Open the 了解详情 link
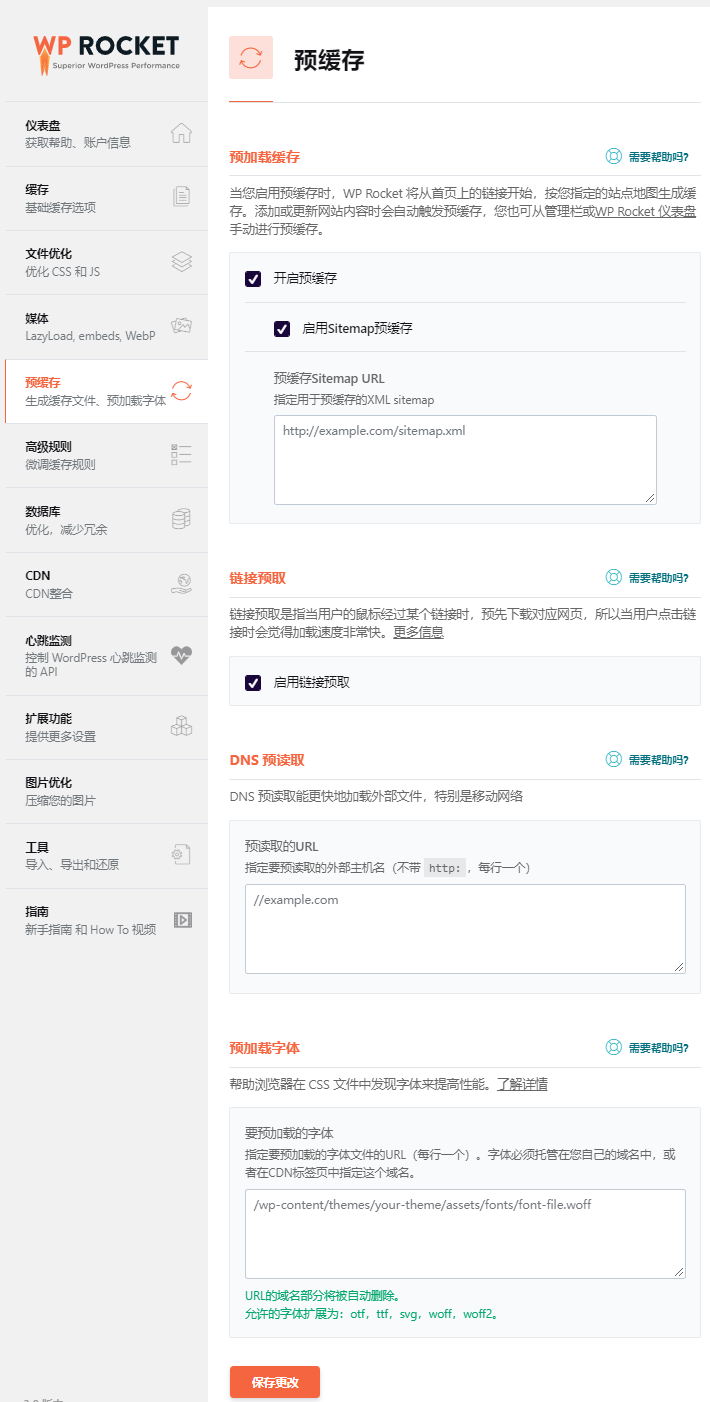 click(x=522, y=1084)
